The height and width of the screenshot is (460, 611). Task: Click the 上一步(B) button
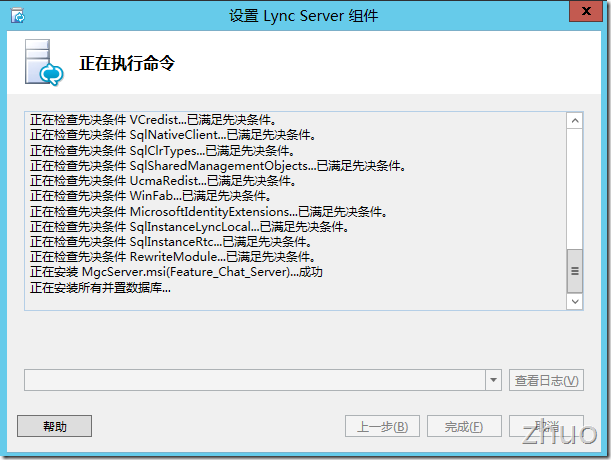tap(382, 426)
